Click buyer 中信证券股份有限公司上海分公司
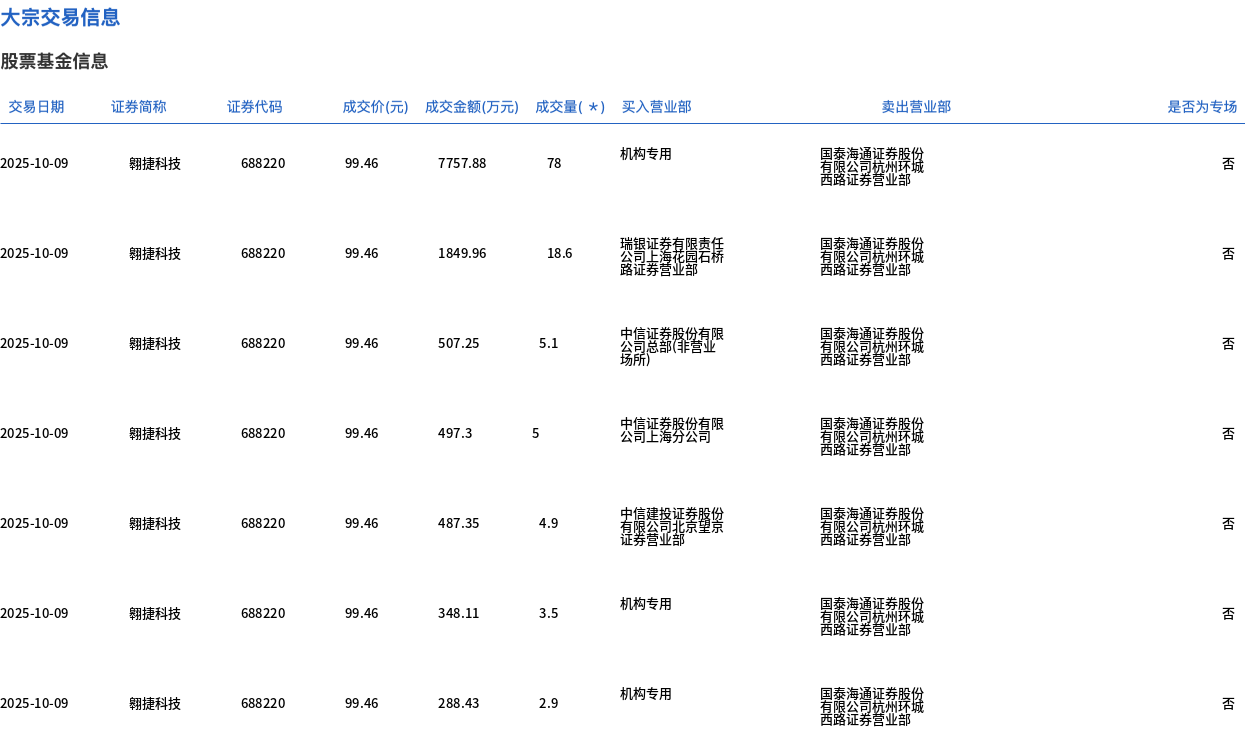Viewport: 1245px width, 754px height. 672,431
